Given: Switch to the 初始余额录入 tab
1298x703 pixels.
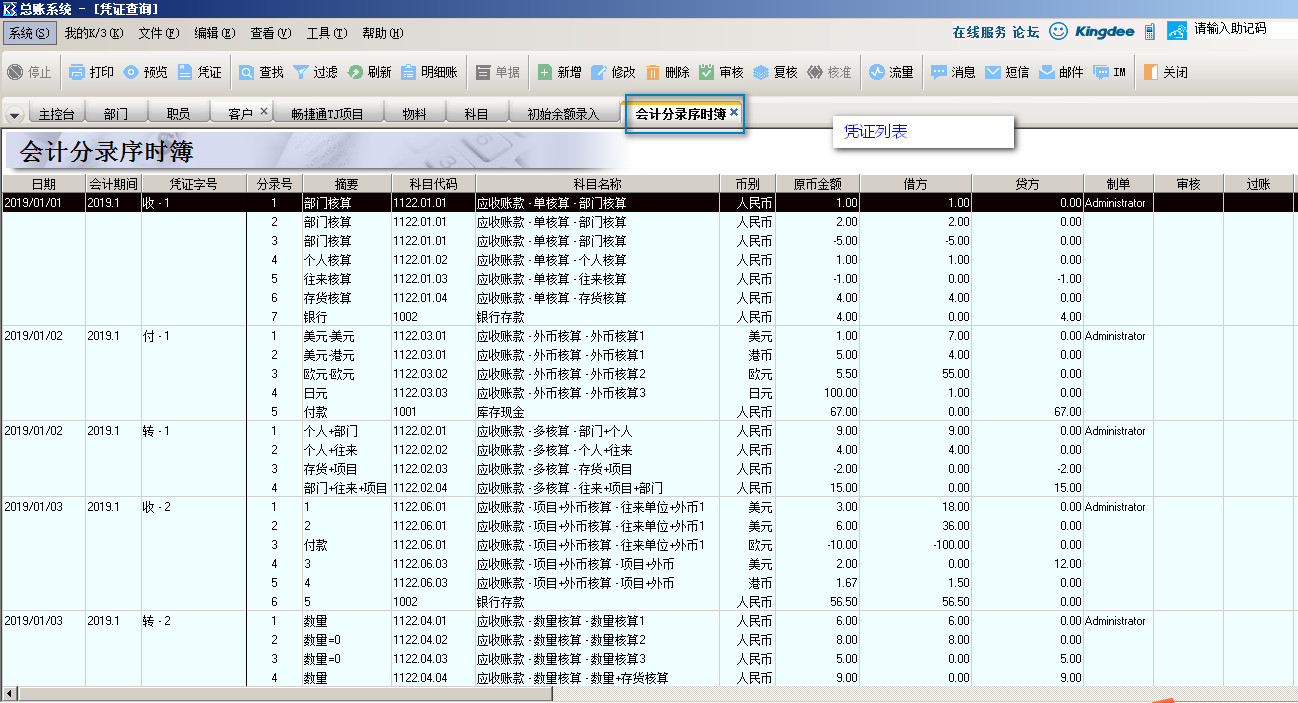Looking at the screenshot, I should point(562,114).
